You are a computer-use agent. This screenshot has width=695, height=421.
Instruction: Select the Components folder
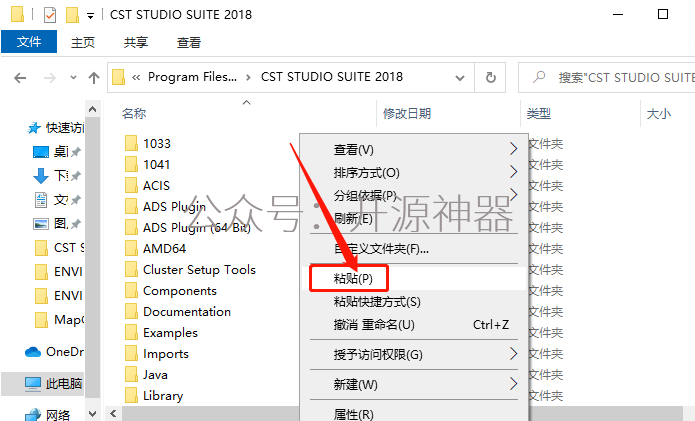tap(180, 291)
